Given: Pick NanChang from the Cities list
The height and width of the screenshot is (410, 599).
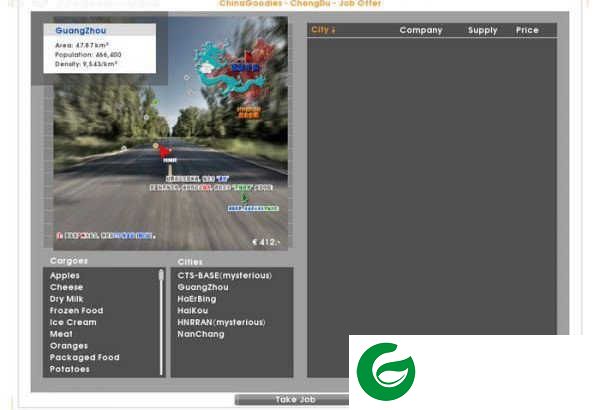Looking at the screenshot, I should 201,334.
